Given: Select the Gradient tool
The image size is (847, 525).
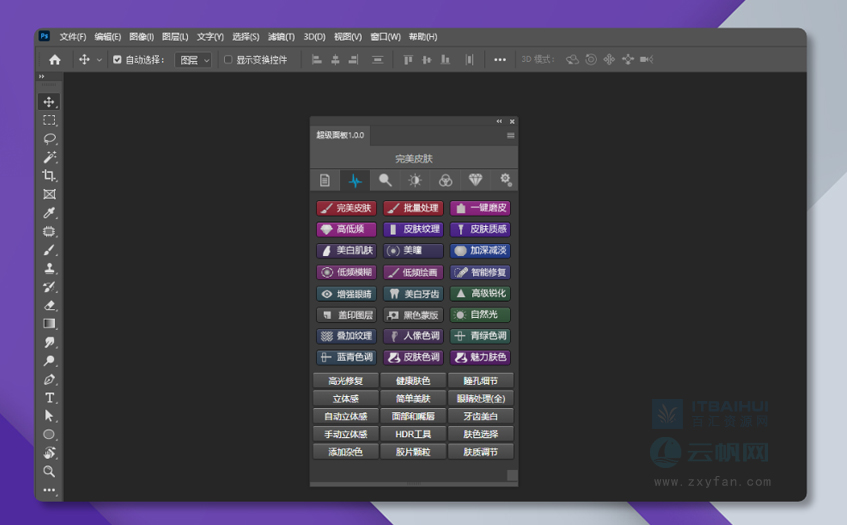Looking at the screenshot, I should 49,324.
